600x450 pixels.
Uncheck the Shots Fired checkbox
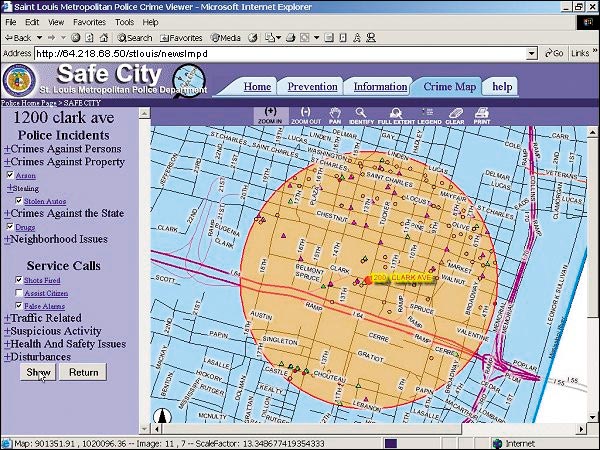pos(19,280)
